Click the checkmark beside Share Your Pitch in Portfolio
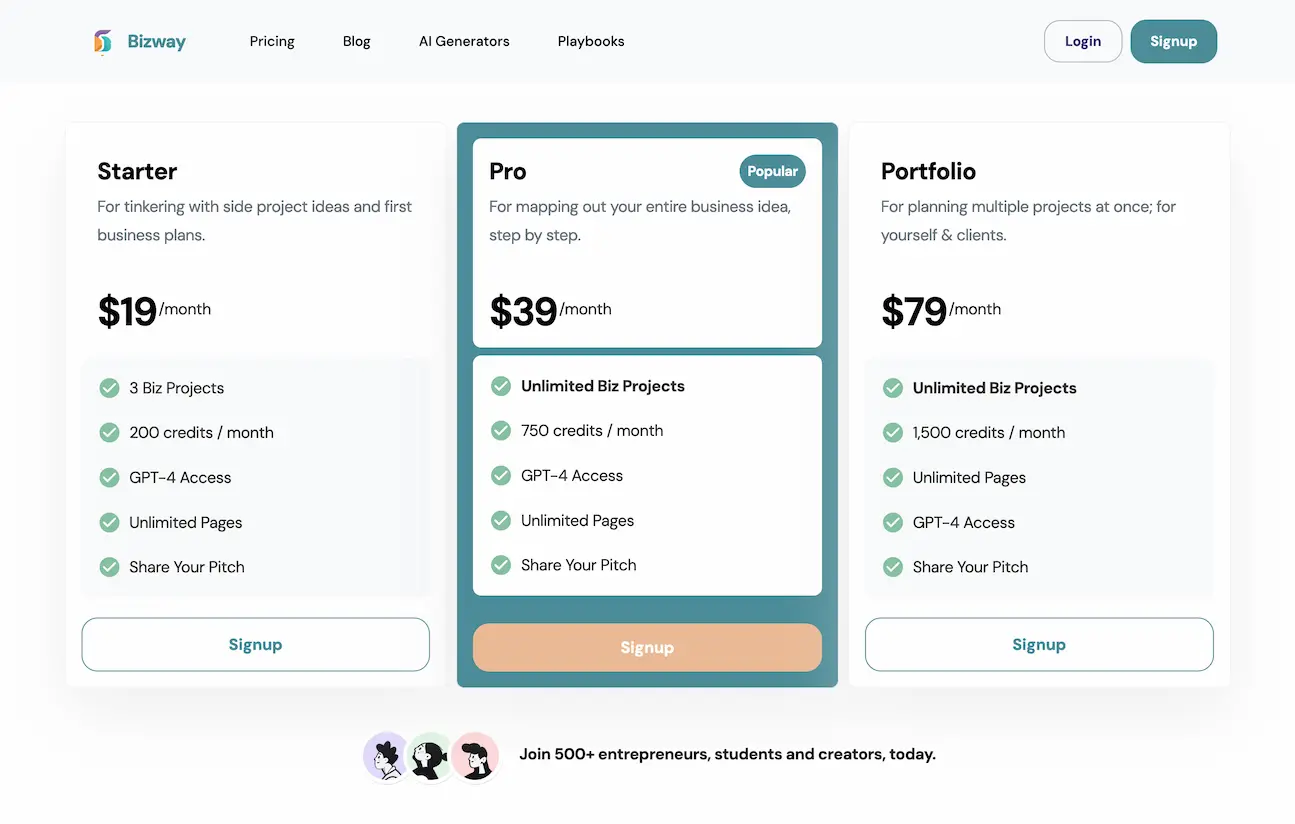 pos(892,566)
